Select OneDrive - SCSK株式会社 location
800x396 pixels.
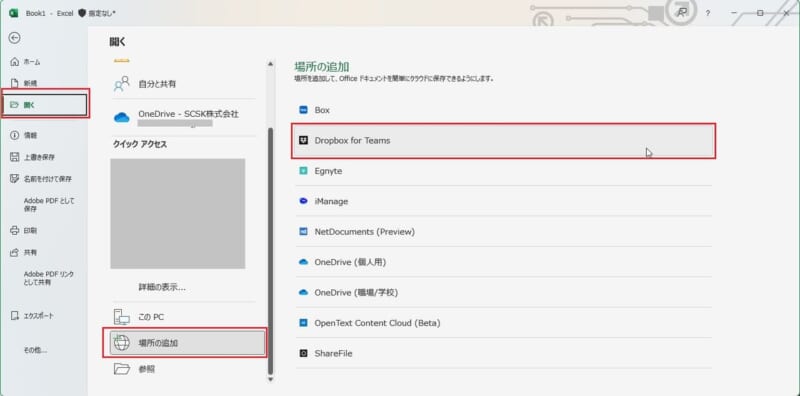[184, 117]
